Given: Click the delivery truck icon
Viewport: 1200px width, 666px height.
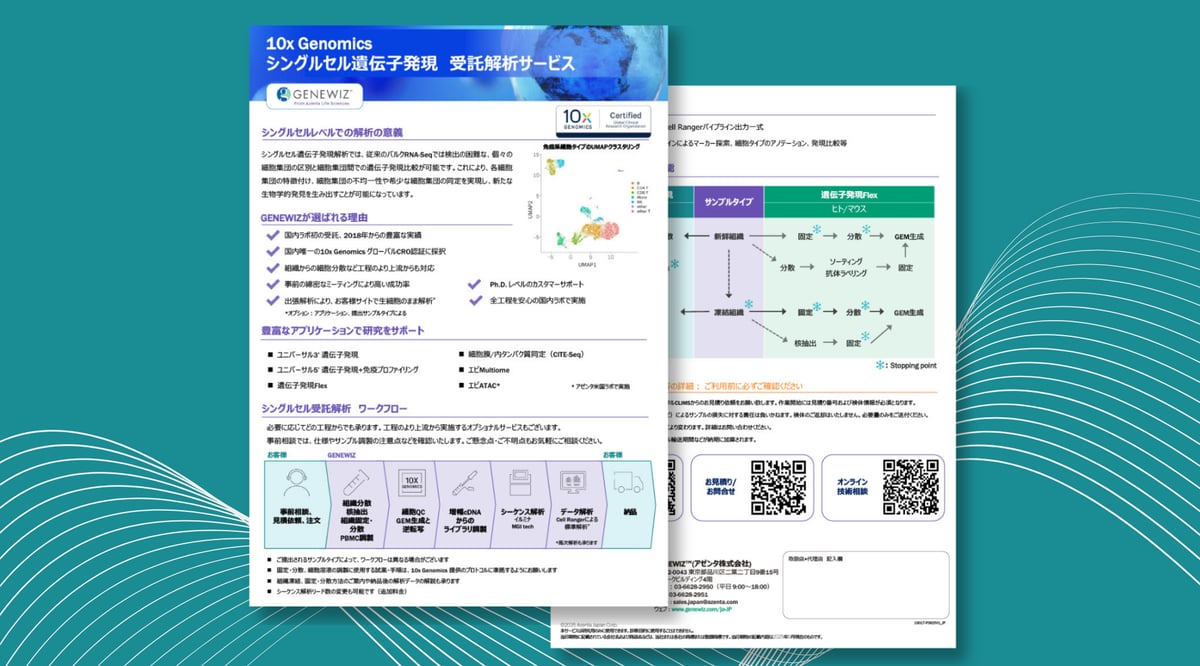Looking at the screenshot, I should (627, 483).
